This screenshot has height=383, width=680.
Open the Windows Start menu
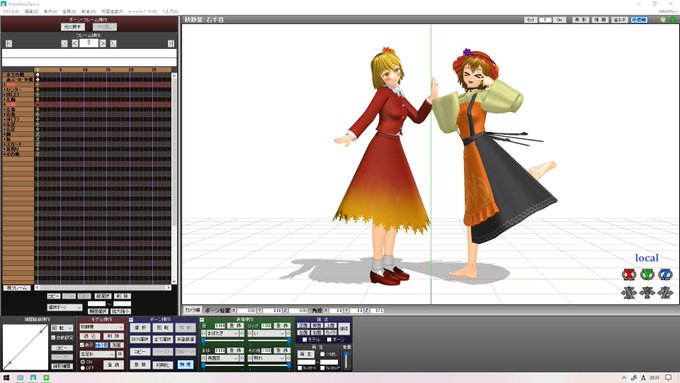click(x=6, y=378)
